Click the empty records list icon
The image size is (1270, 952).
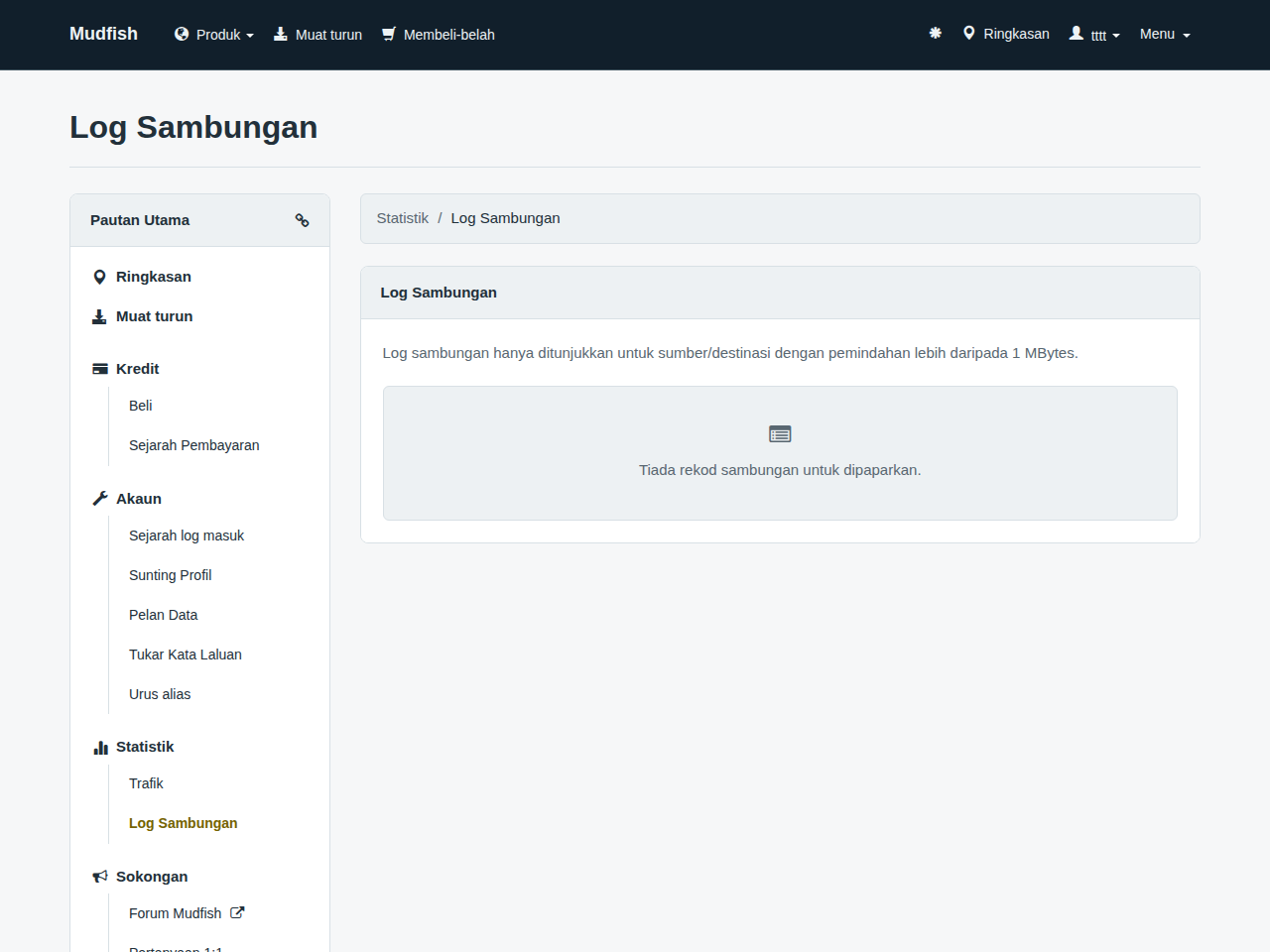[x=780, y=433]
